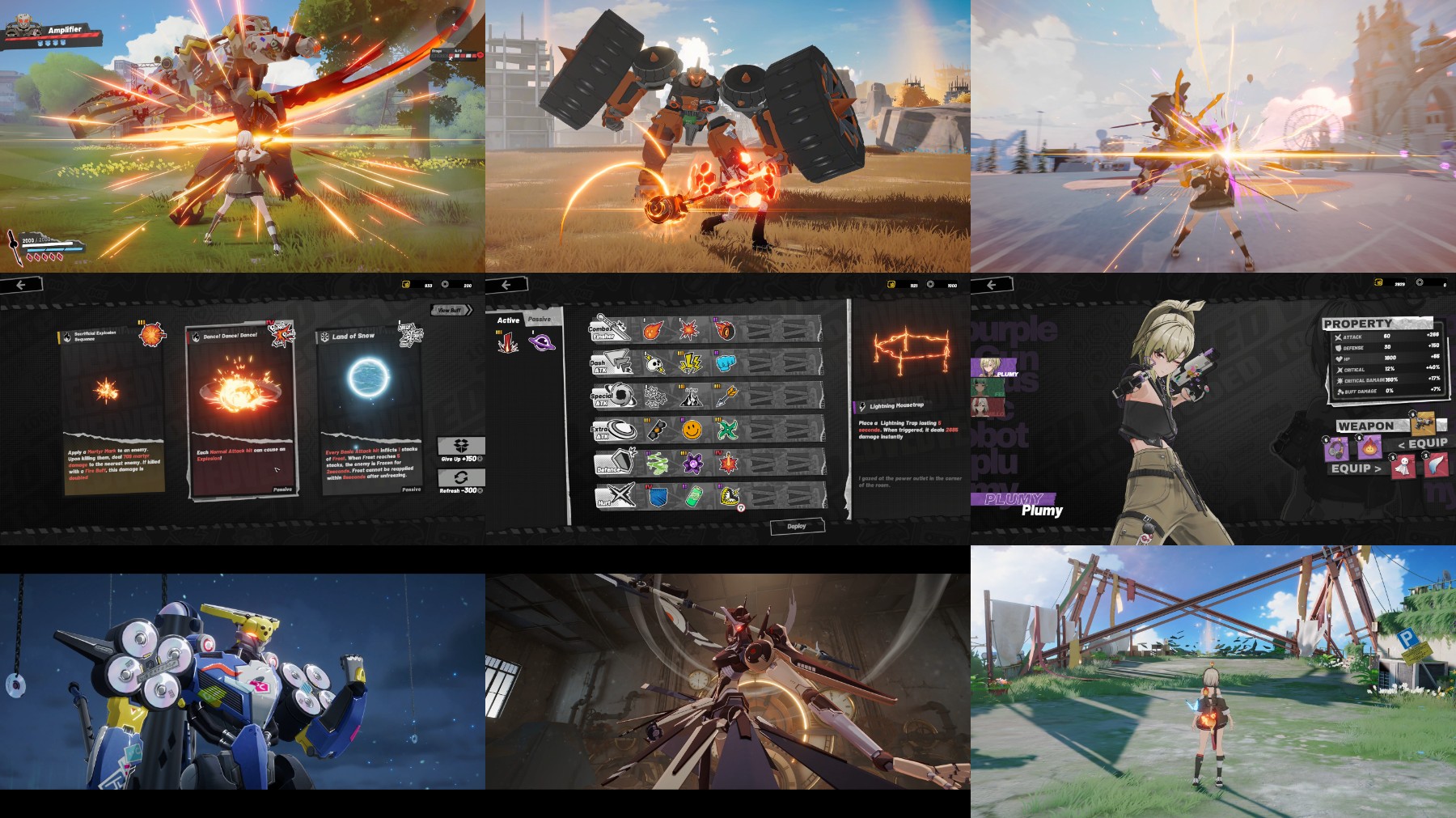Select the flame spirit equipment slot
This screenshot has height=818, width=1456.
1369,447
